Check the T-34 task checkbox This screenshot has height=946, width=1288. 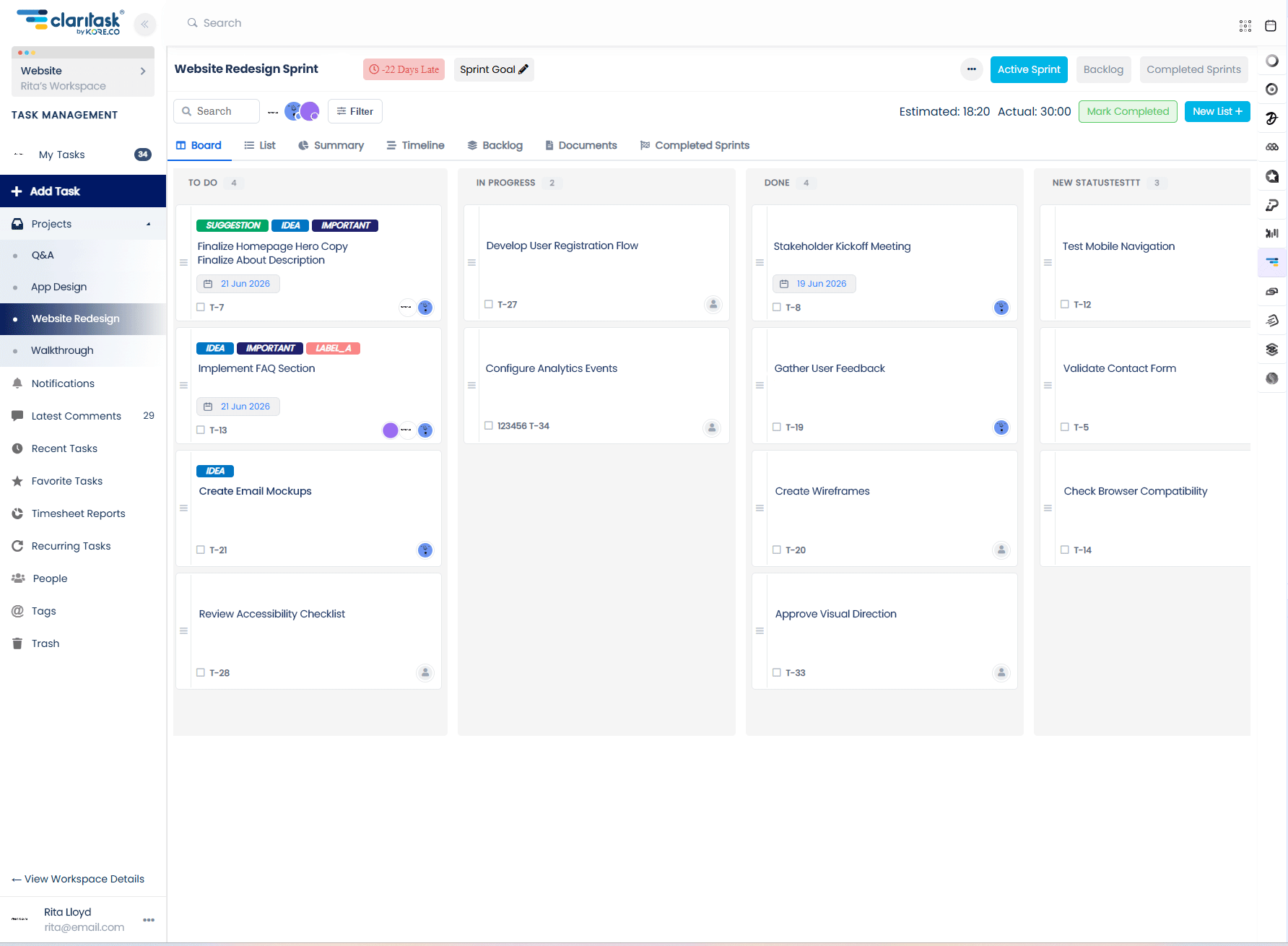click(x=489, y=426)
